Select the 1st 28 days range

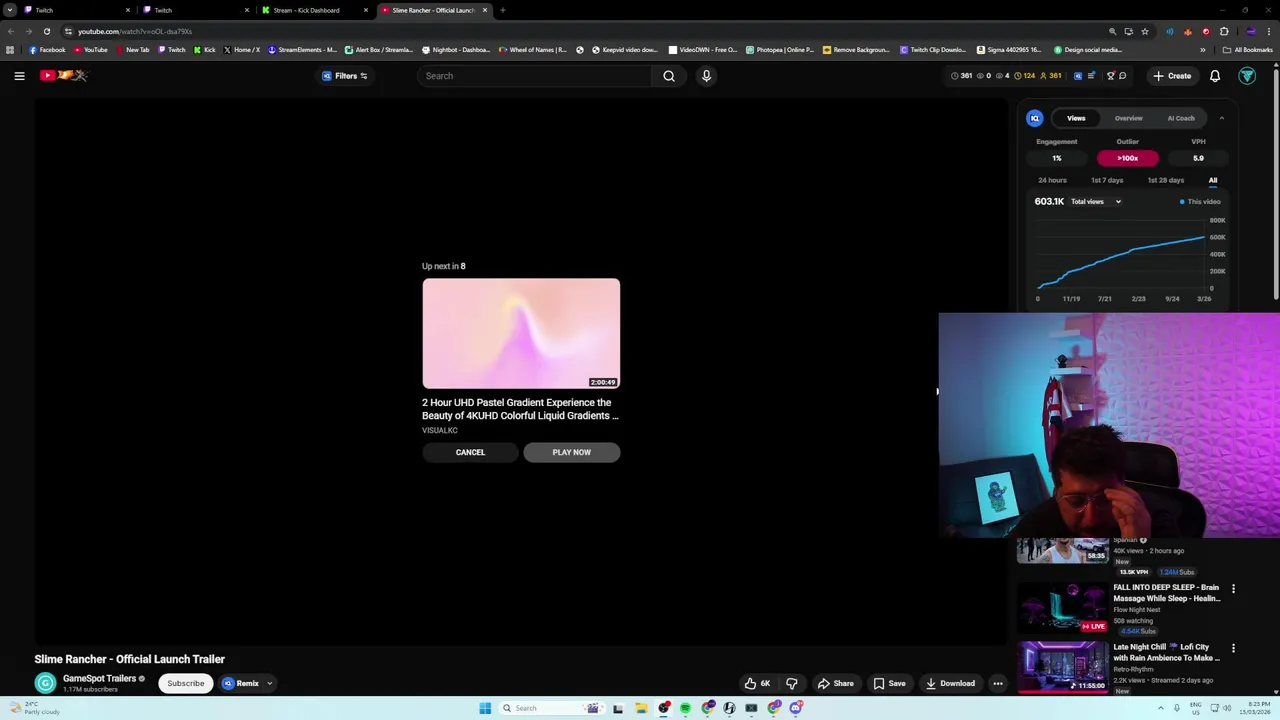pyautogui.click(x=1166, y=180)
